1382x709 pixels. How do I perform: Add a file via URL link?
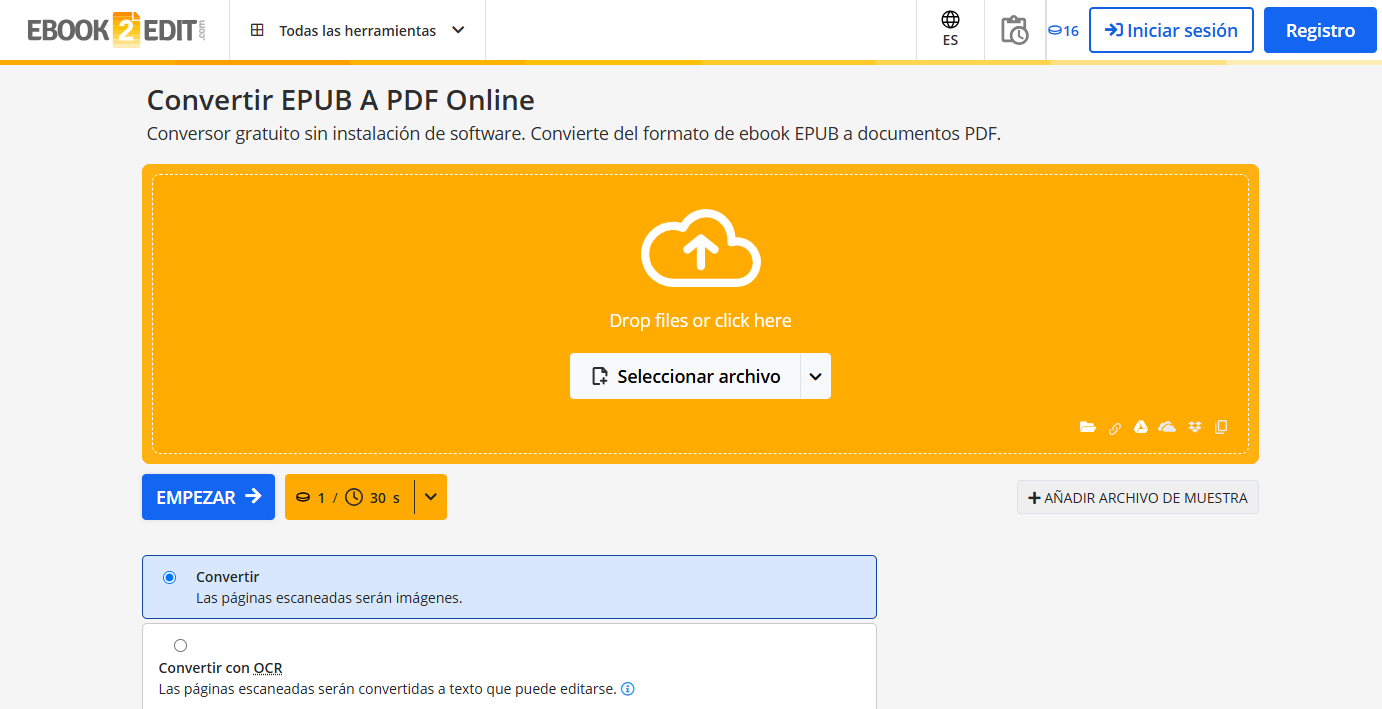1115,427
